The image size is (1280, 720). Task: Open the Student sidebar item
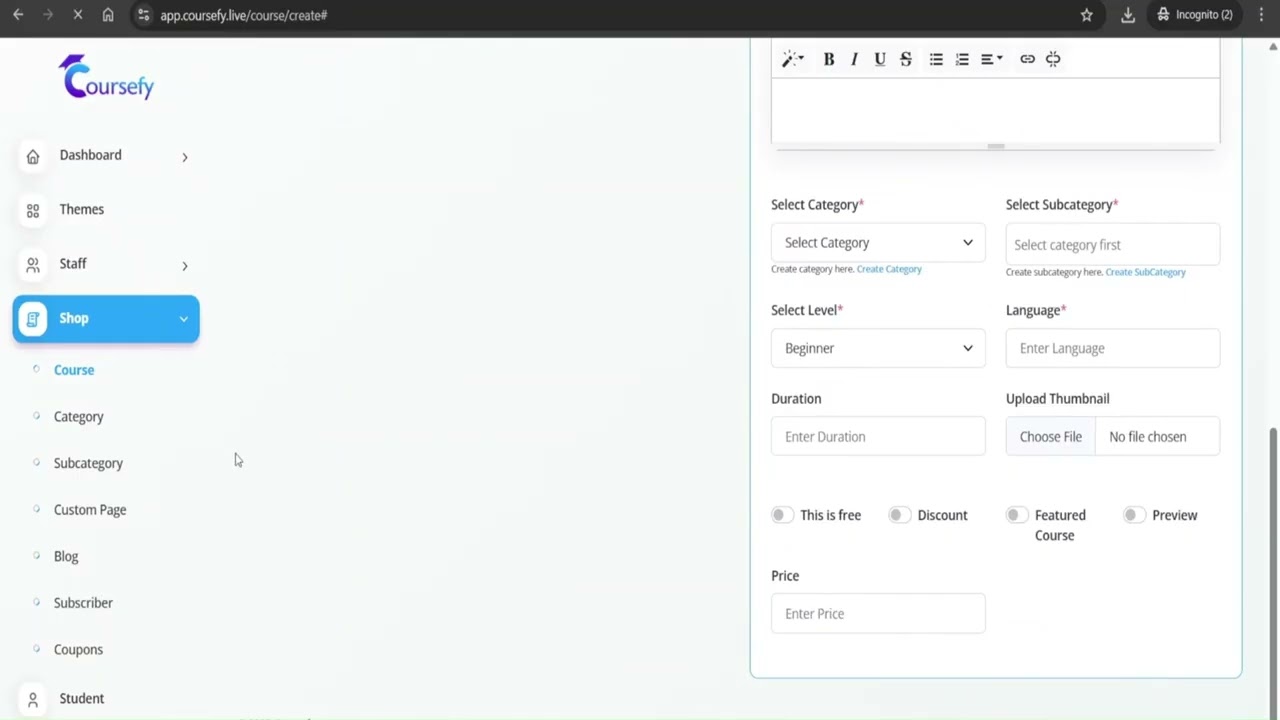click(x=81, y=699)
